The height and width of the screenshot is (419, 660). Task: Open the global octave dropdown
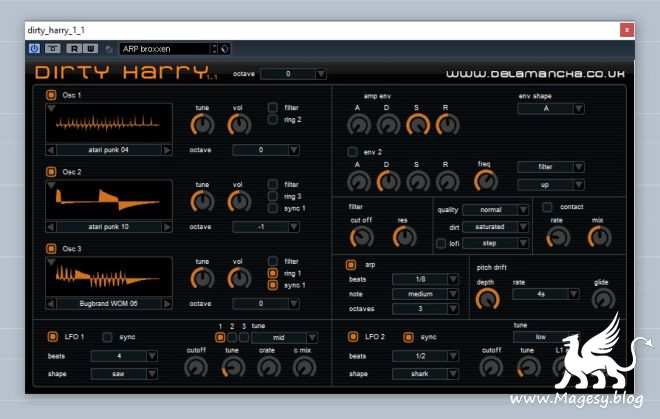293,74
